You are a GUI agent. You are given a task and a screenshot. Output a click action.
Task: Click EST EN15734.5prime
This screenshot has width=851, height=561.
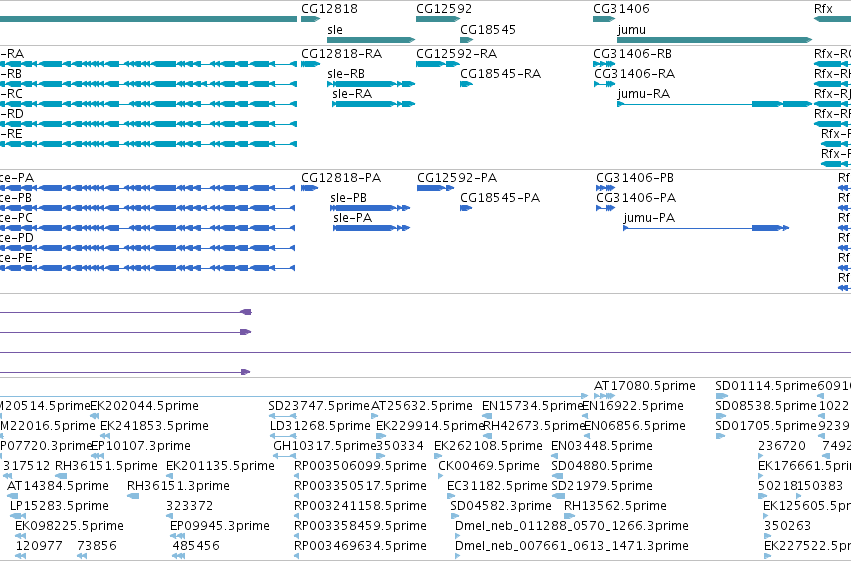click(x=532, y=406)
